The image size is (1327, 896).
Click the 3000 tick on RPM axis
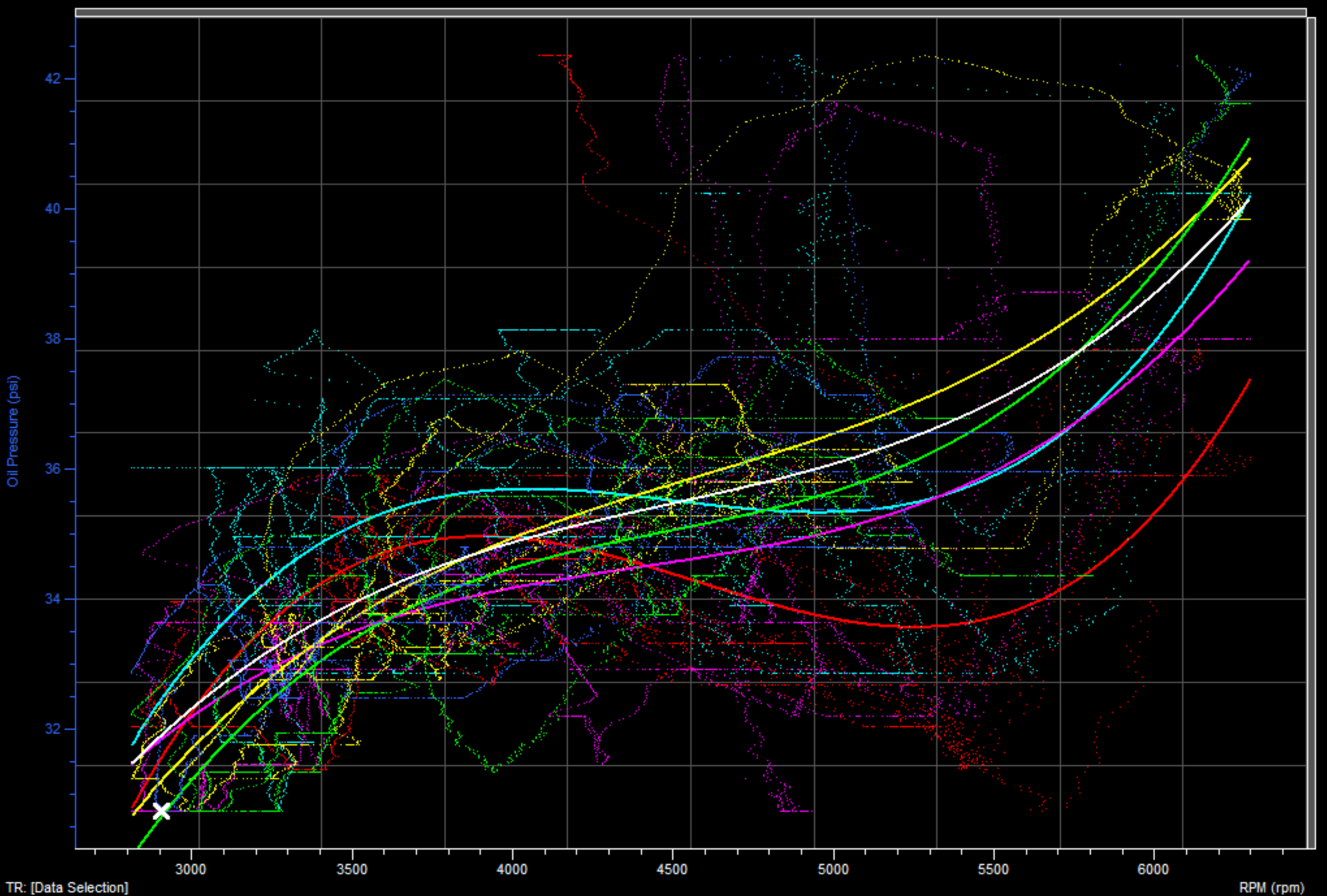(191, 869)
